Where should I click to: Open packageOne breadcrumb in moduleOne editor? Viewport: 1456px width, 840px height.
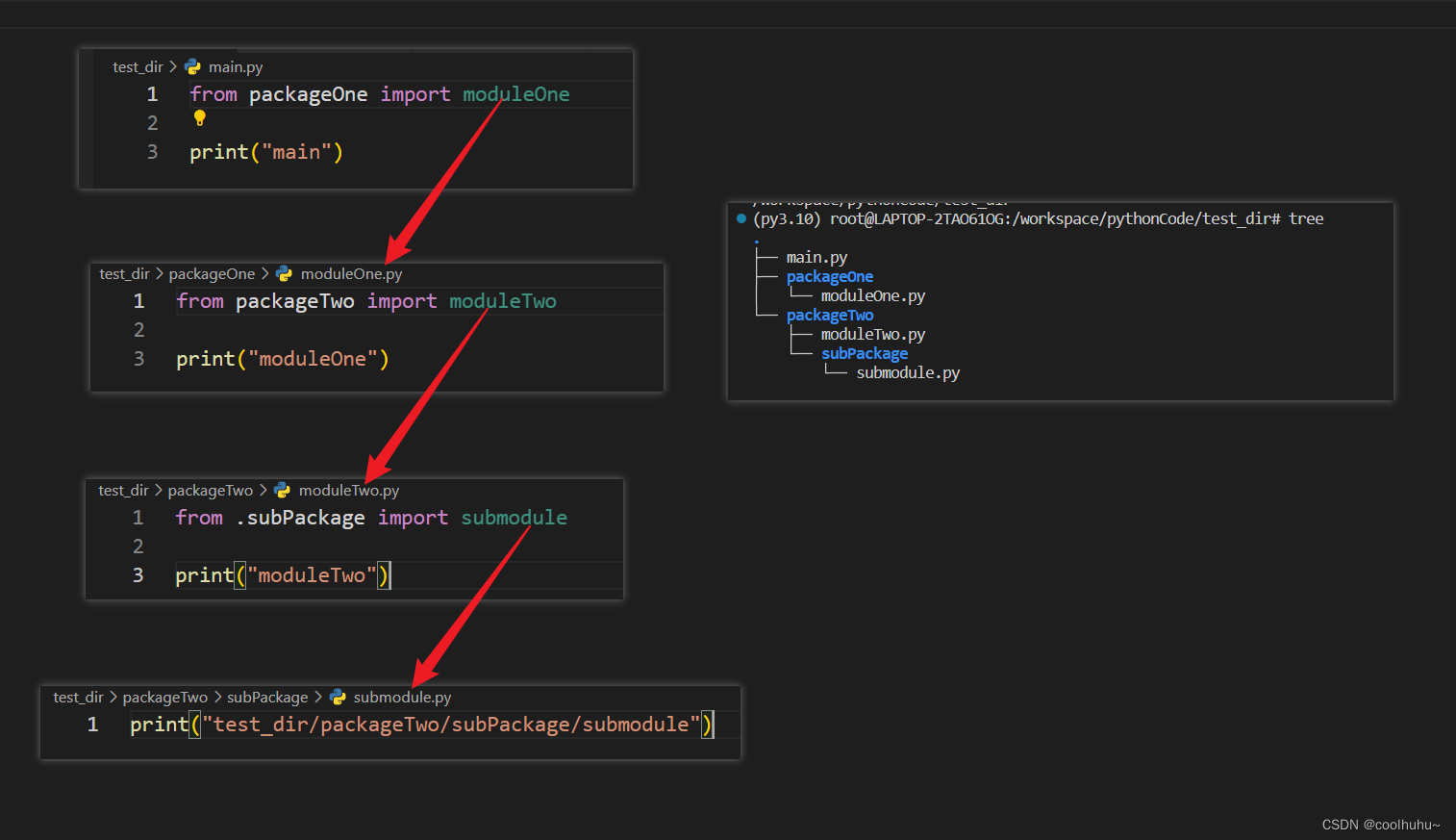[213, 273]
